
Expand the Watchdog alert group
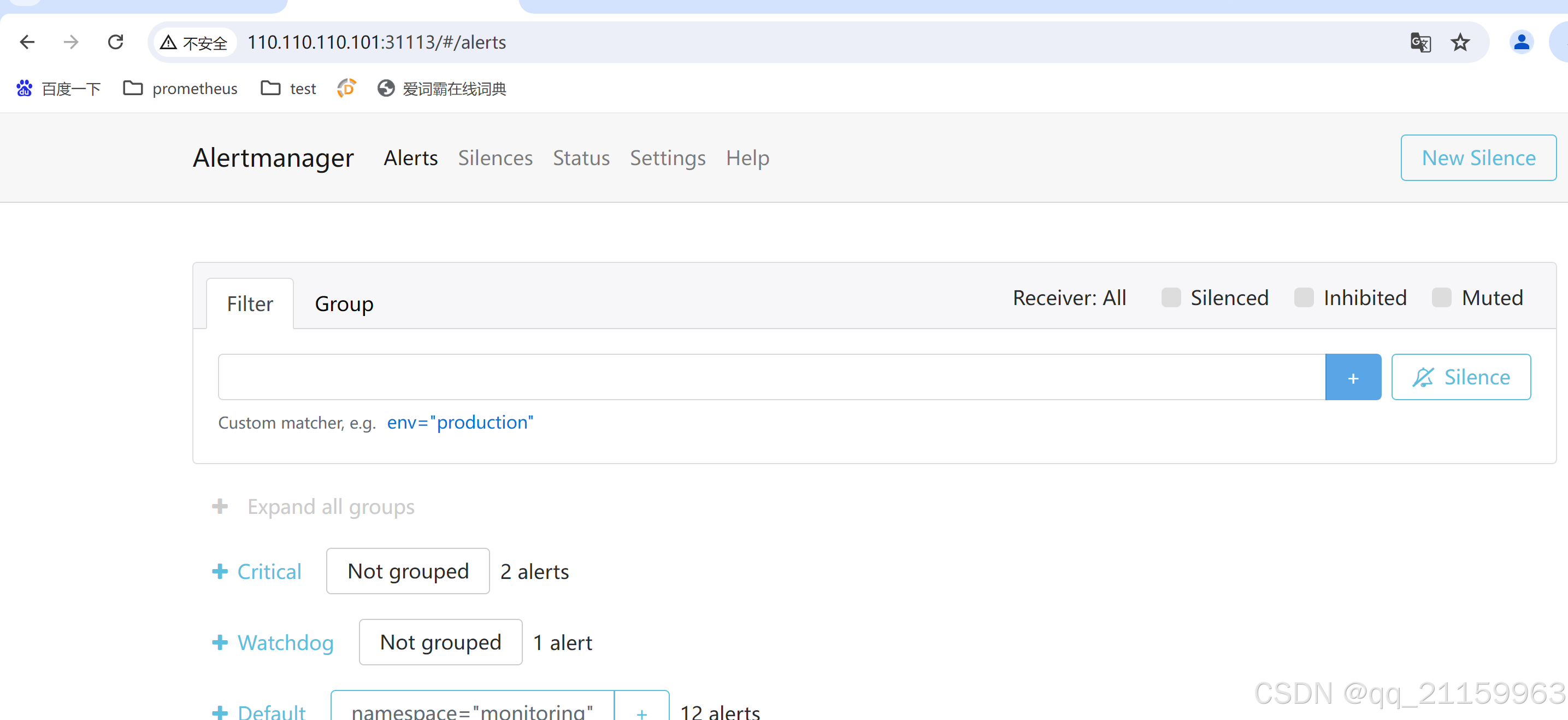coord(273,642)
